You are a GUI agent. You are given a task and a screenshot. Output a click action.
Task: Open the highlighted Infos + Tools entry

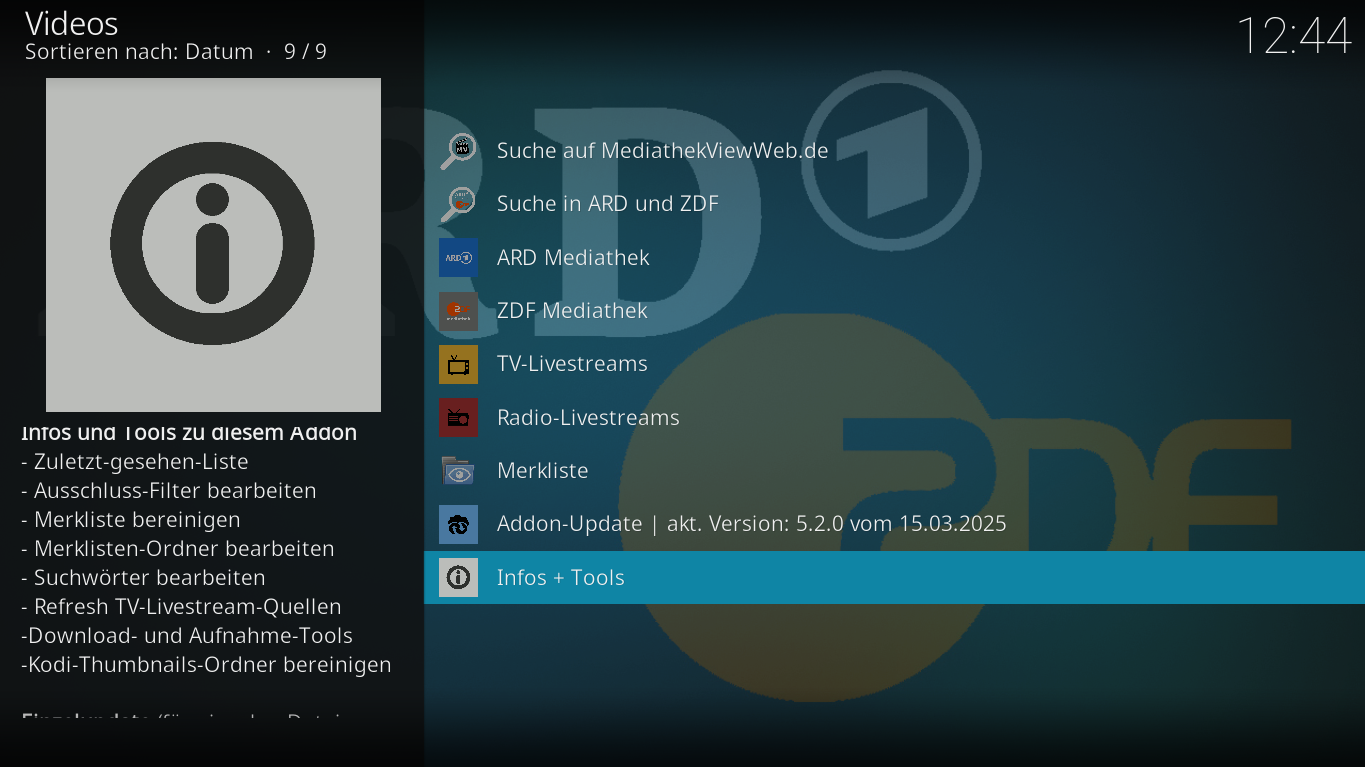coord(894,577)
